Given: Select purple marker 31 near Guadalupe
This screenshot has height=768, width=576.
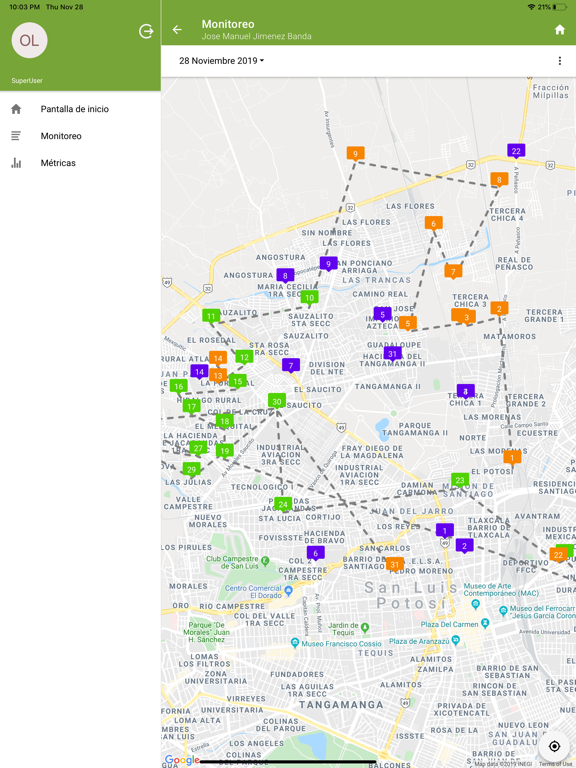Looking at the screenshot, I should 392,354.
